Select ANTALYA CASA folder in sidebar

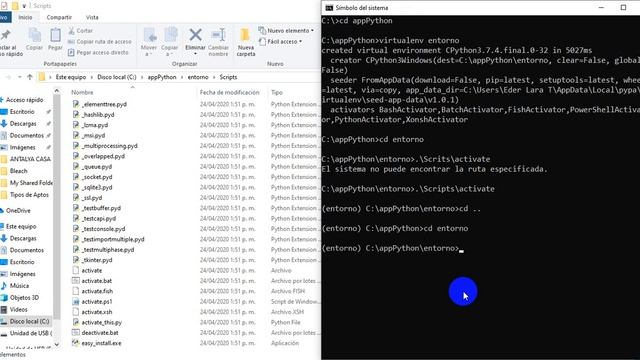(x=30, y=159)
